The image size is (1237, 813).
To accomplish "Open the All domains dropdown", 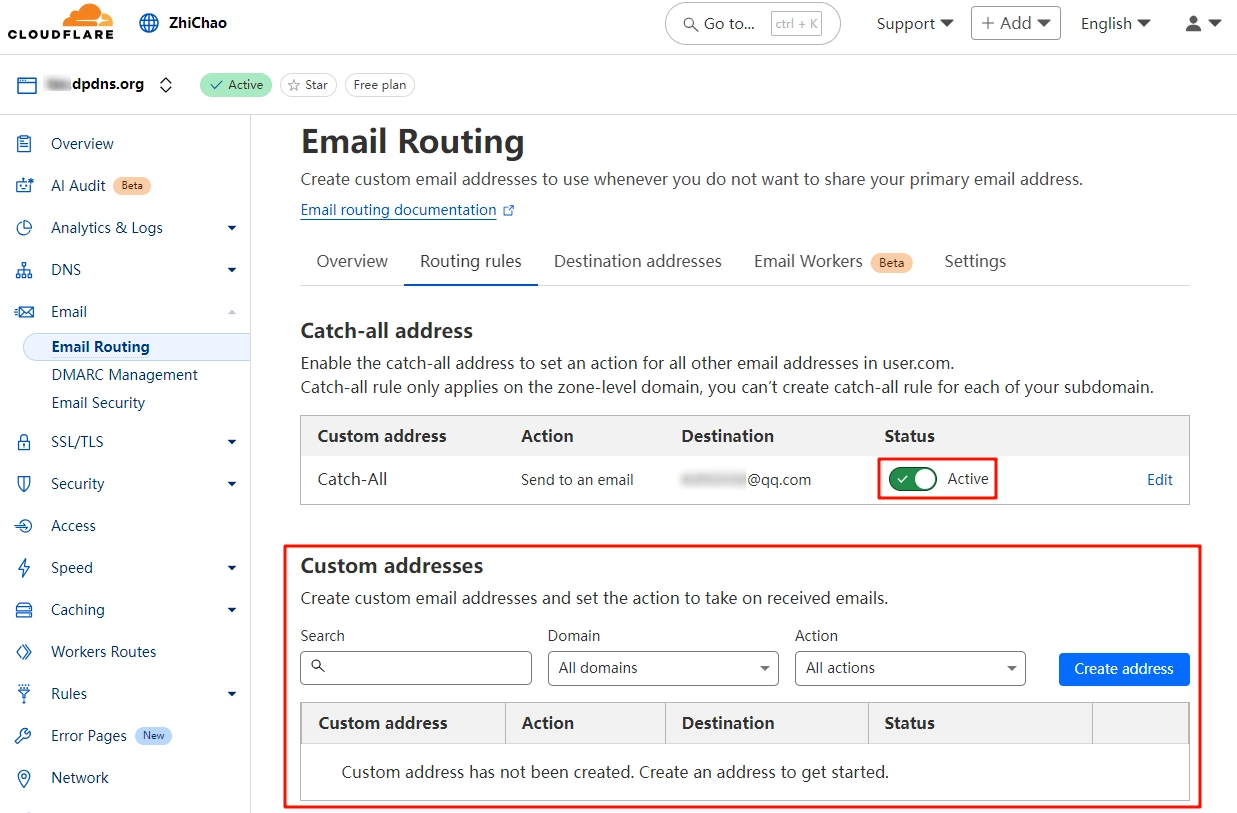I will [662, 668].
